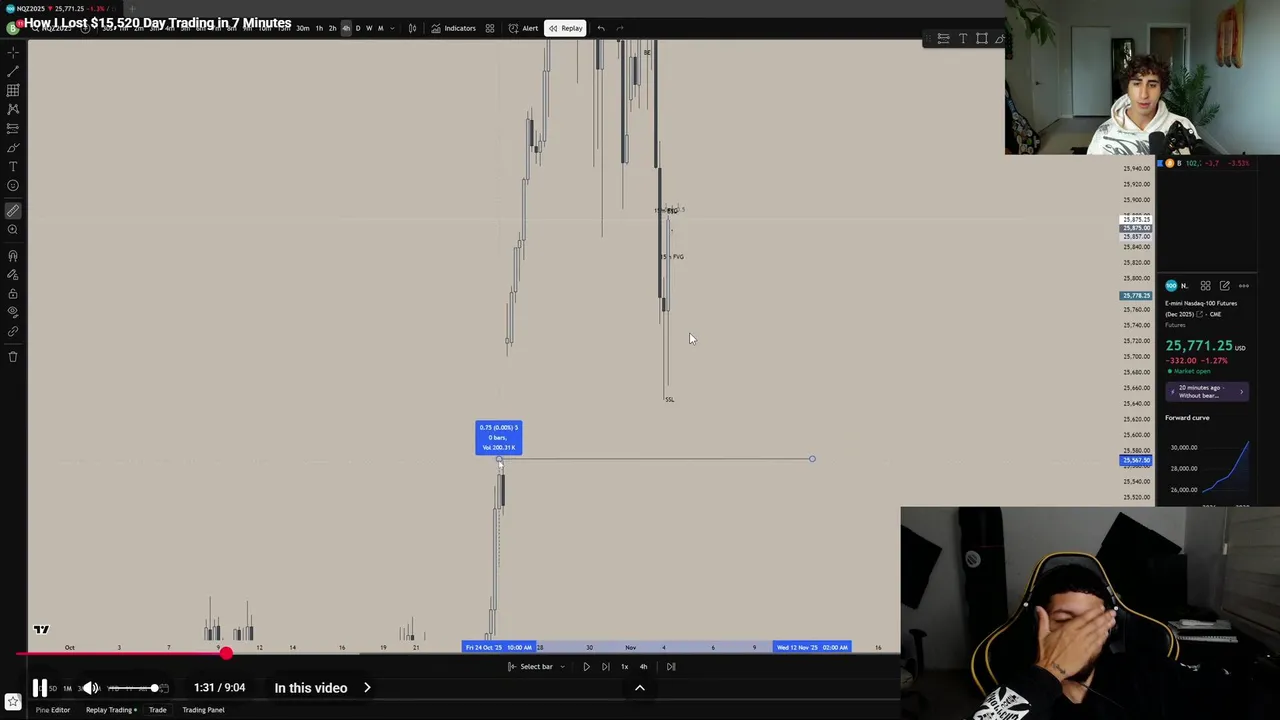The image size is (1280, 720).
Task: Select the brush drawing tool
Action: (13, 147)
